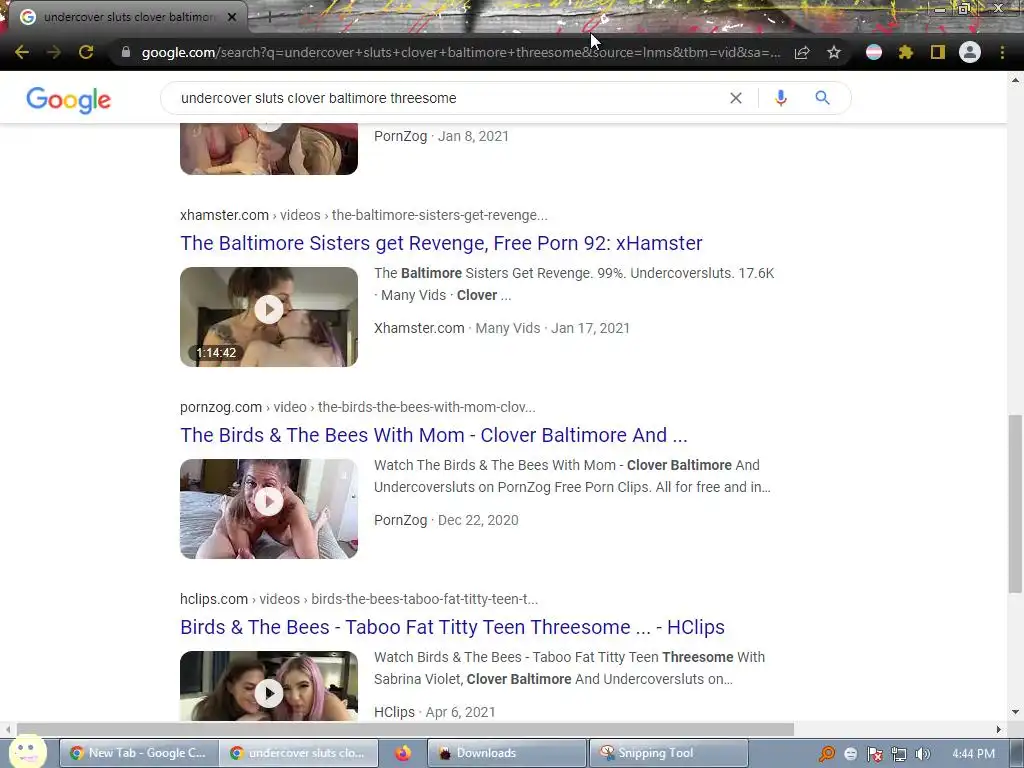Play the HClips Apr 6, 2021 thumbnail
1024x768 pixels.
[x=269, y=686]
